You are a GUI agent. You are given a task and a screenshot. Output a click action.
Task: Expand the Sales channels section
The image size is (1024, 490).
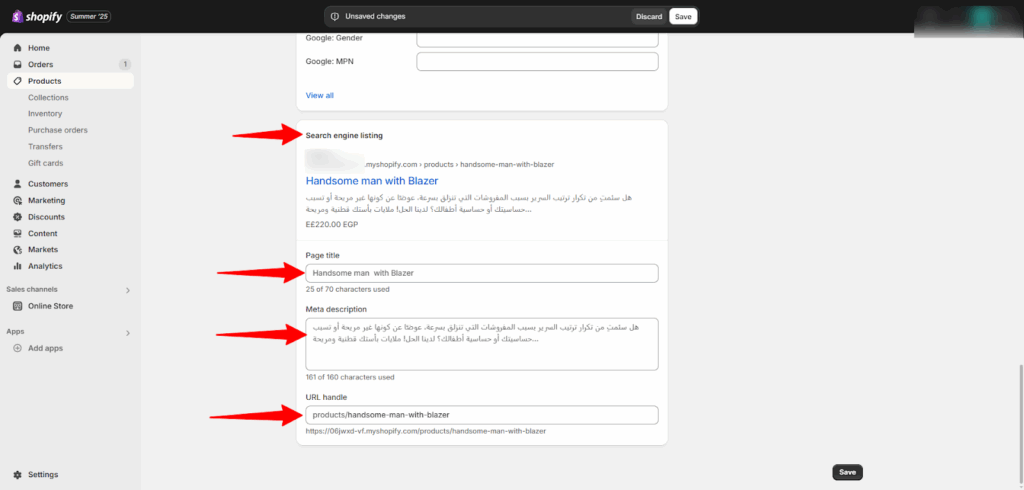coord(127,290)
